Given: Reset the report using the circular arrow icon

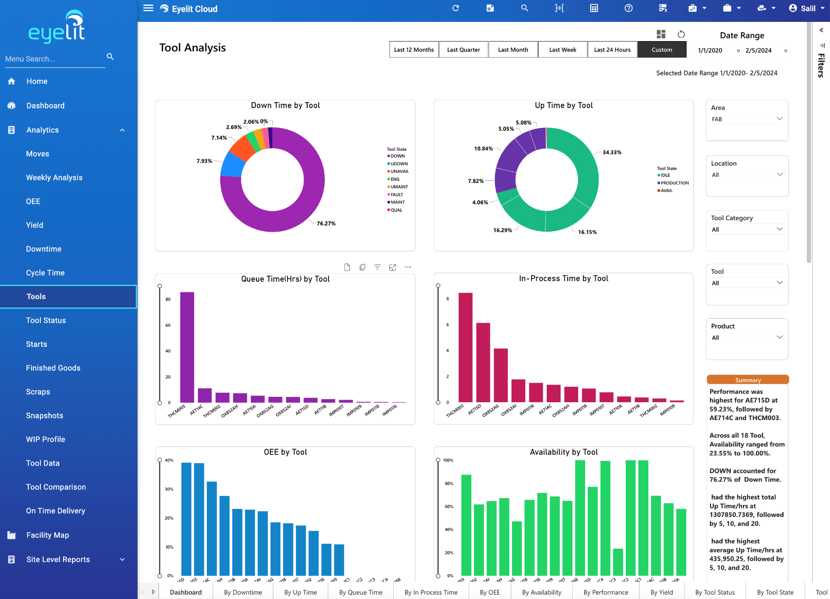Looking at the screenshot, I should (x=681, y=34).
